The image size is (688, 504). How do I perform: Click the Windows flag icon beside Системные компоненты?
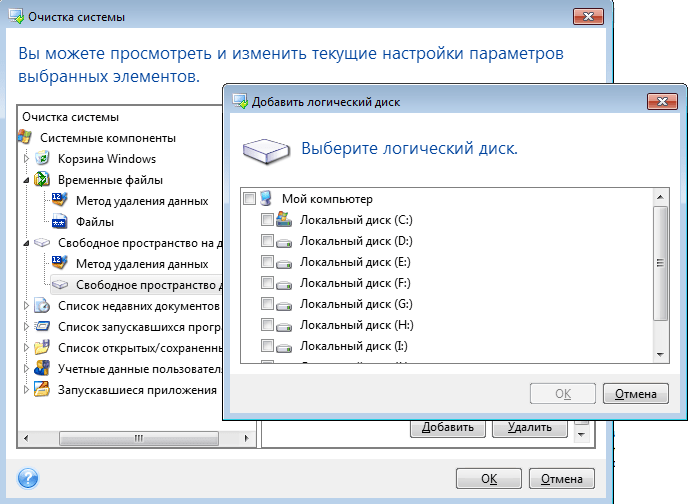click(x=25, y=137)
